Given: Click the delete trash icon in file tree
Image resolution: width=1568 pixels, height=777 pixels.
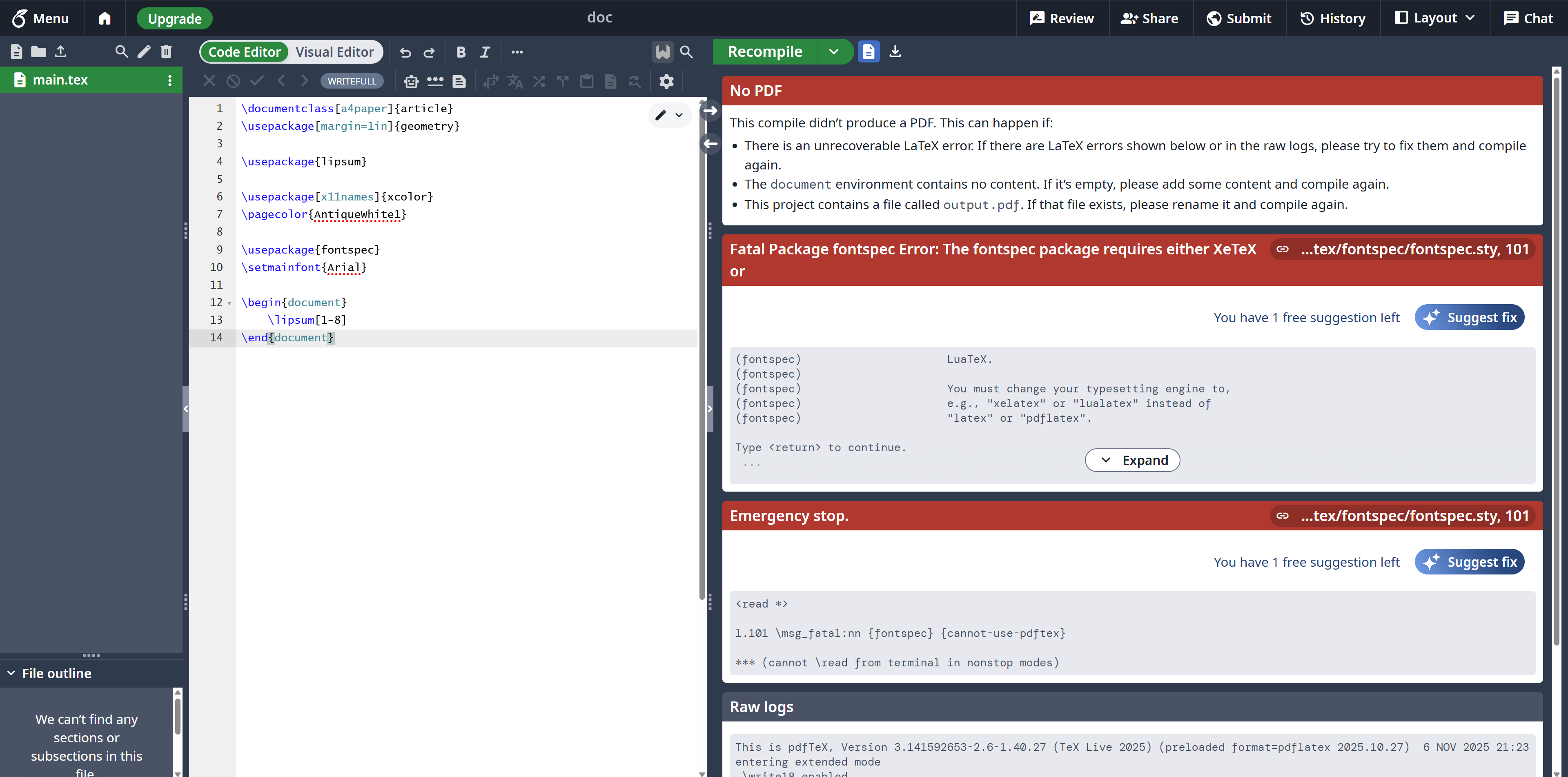Looking at the screenshot, I should [165, 52].
